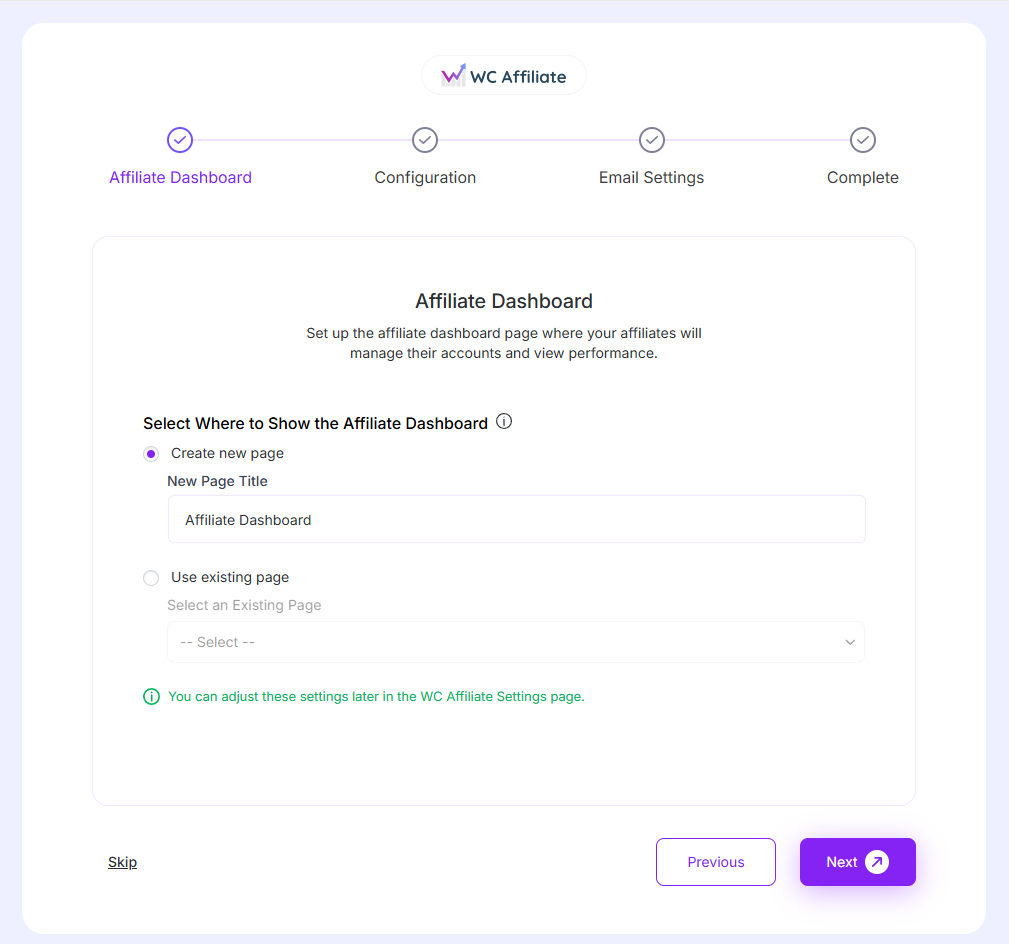Go to the Configuration step label
1009x944 pixels.
point(425,178)
